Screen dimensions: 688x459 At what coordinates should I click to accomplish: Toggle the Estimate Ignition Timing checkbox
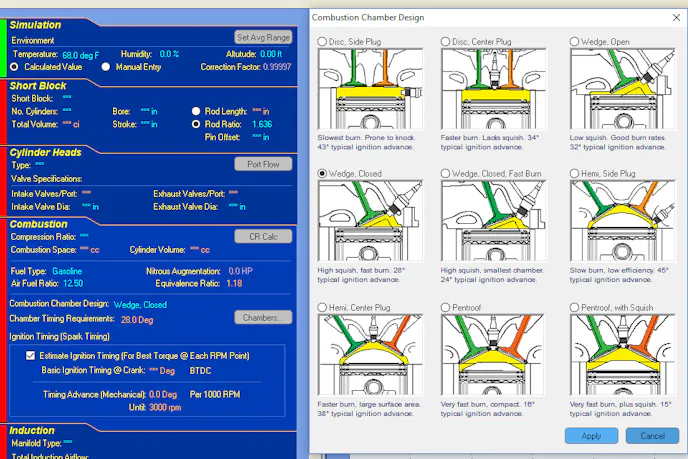[x=30, y=355]
